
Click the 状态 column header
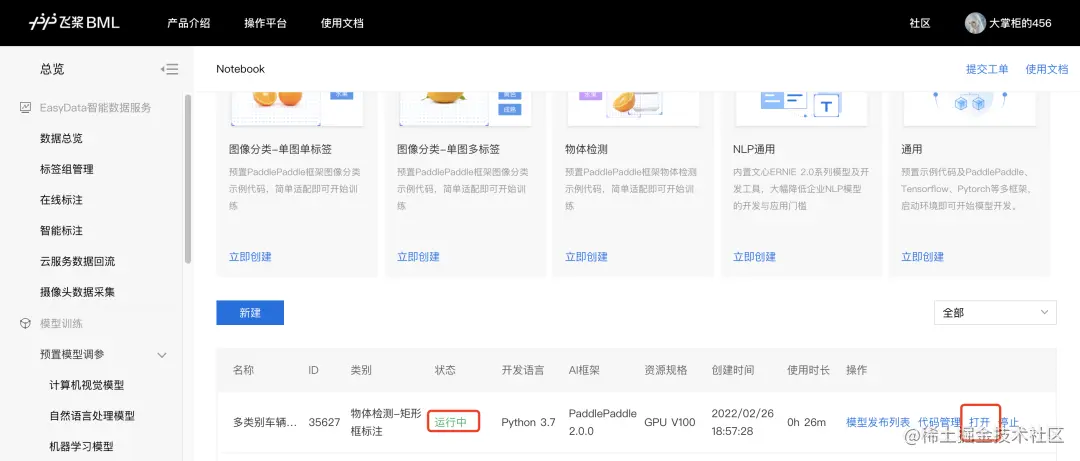(445, 370)
